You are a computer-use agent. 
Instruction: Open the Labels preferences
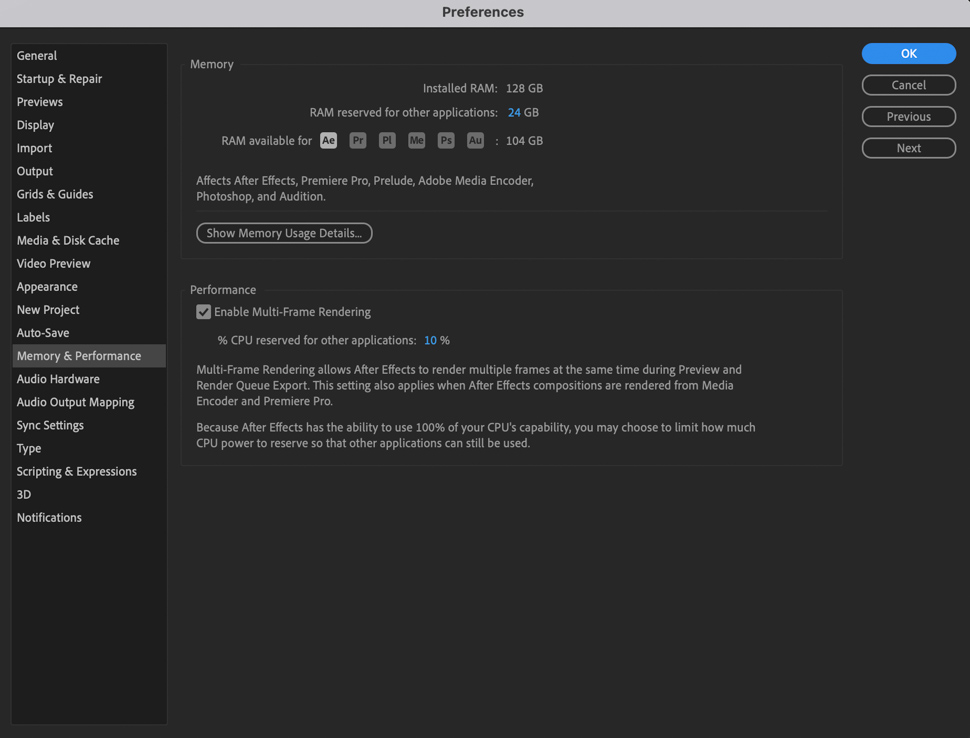(x=89, y=217)
